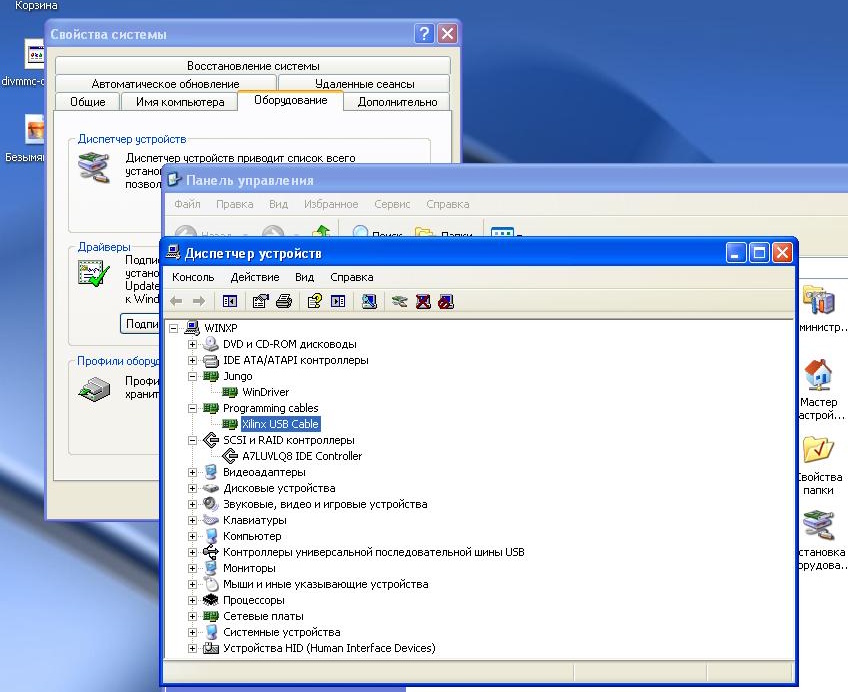Switch to the Восстановление системы tab
This screenshot has height=692, width=848.
point(253,66)
